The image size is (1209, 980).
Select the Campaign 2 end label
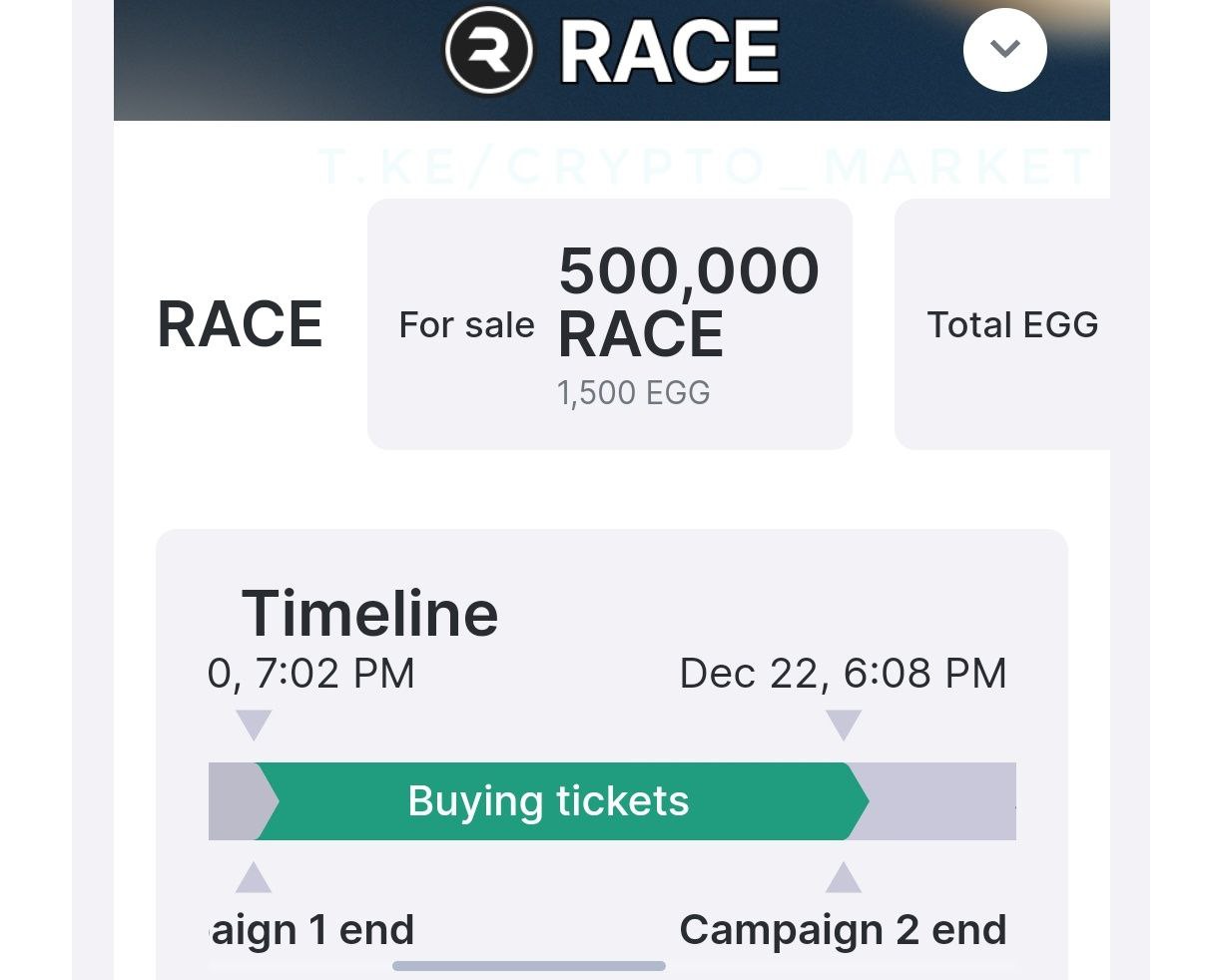click(x=843, y=929)
